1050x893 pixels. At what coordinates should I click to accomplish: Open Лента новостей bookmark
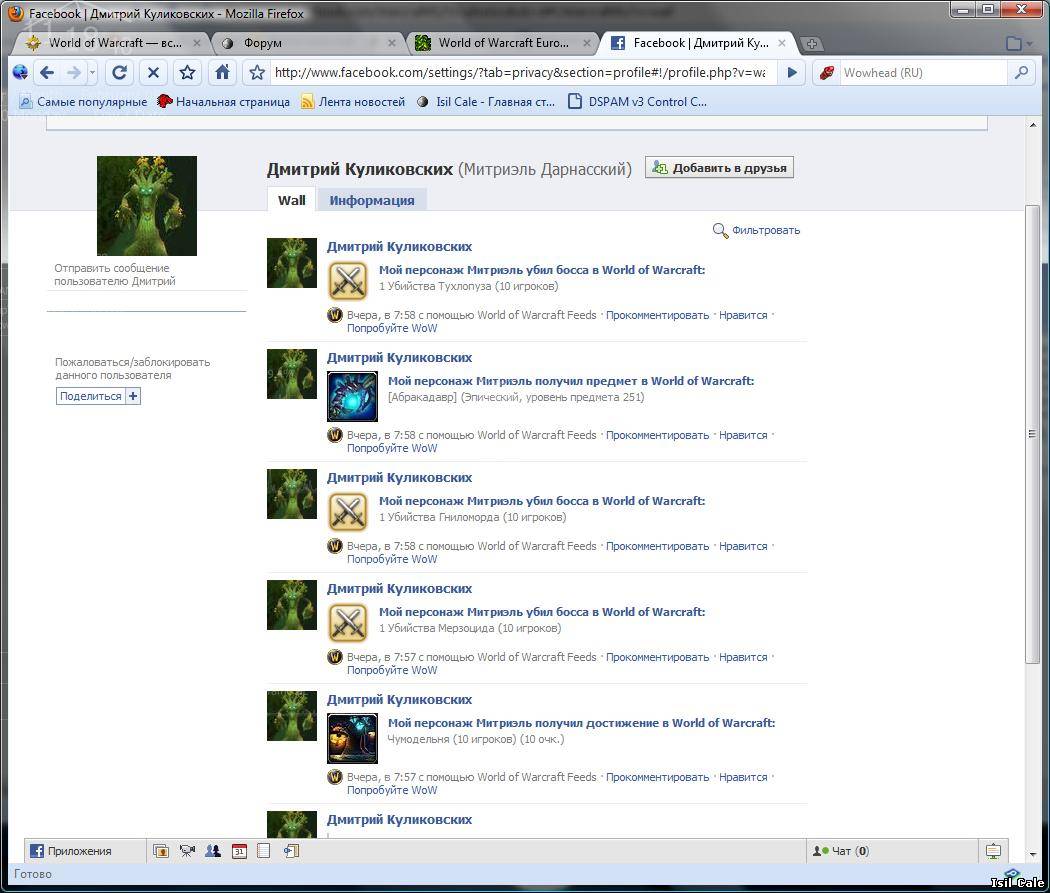[x=353, y=102]
